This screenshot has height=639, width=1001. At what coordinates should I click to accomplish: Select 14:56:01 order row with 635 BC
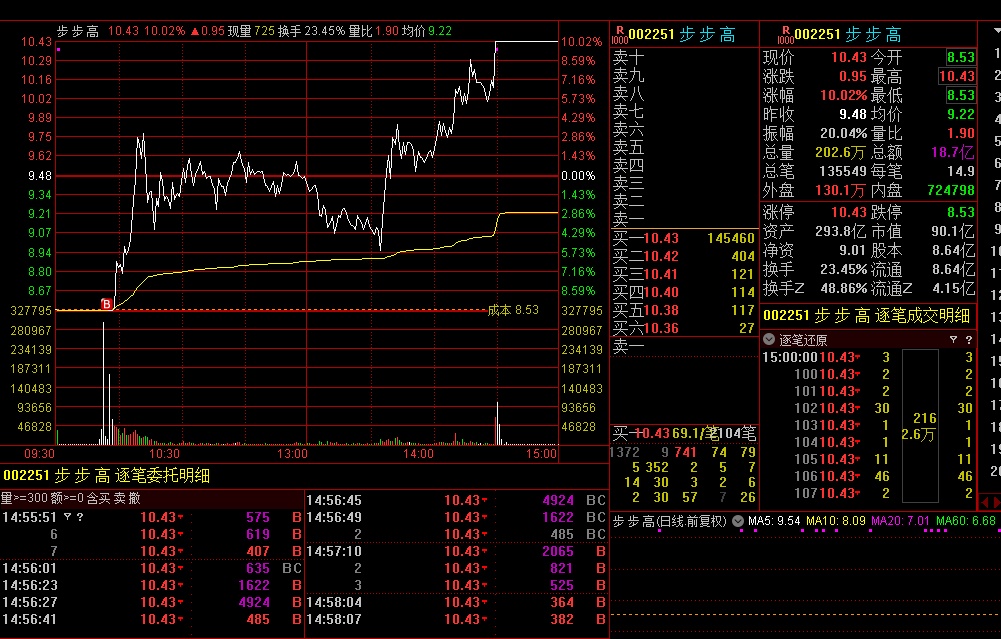click(x=153, y=568)
